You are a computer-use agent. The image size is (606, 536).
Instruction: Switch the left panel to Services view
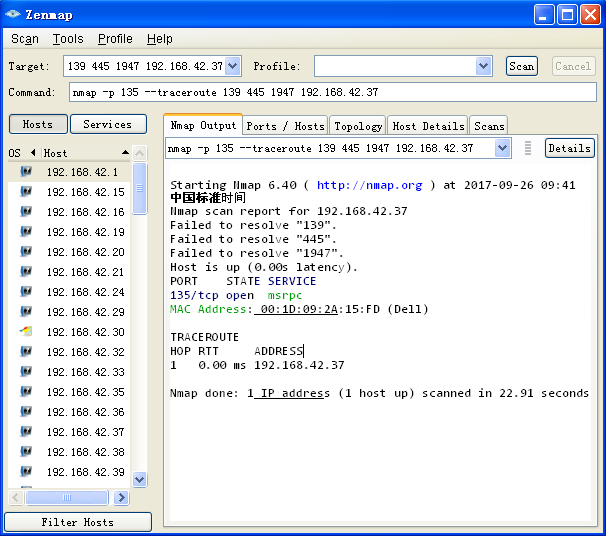tap(108, 124)
